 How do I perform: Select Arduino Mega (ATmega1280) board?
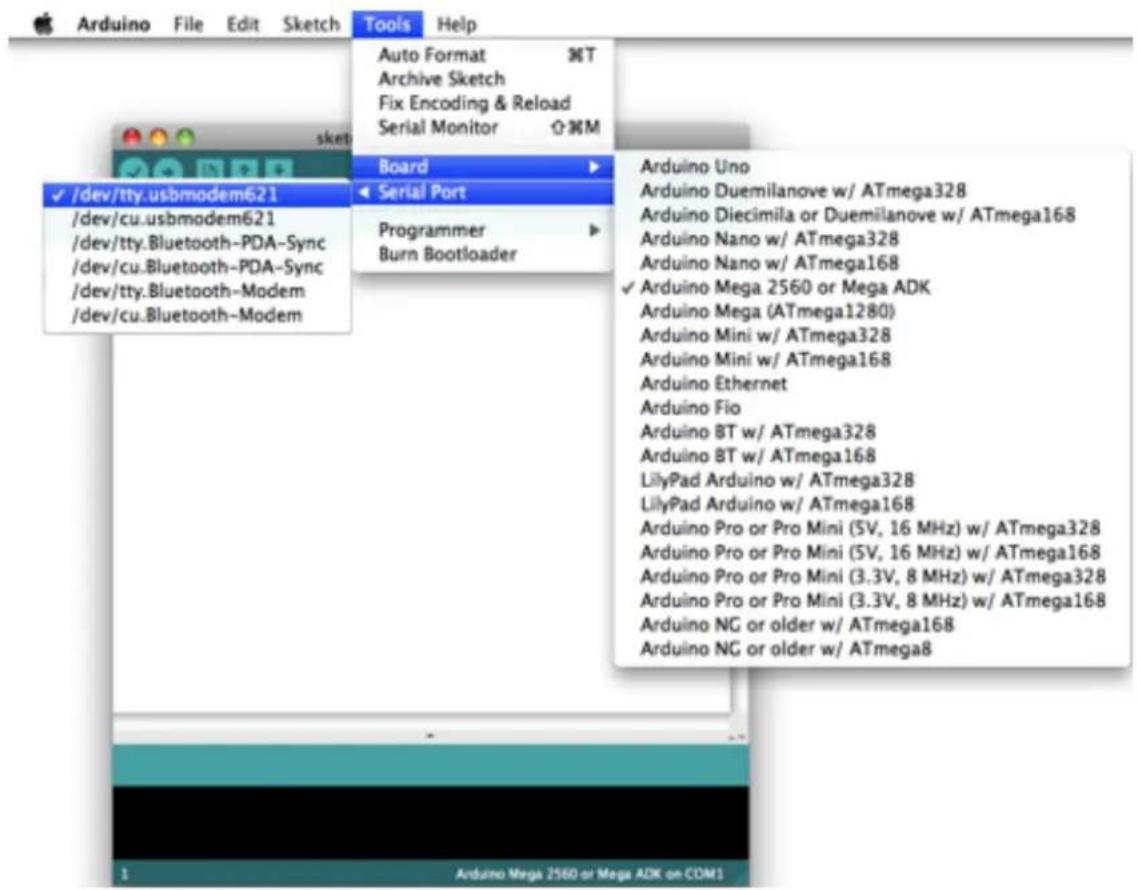(x=872, y=311)
